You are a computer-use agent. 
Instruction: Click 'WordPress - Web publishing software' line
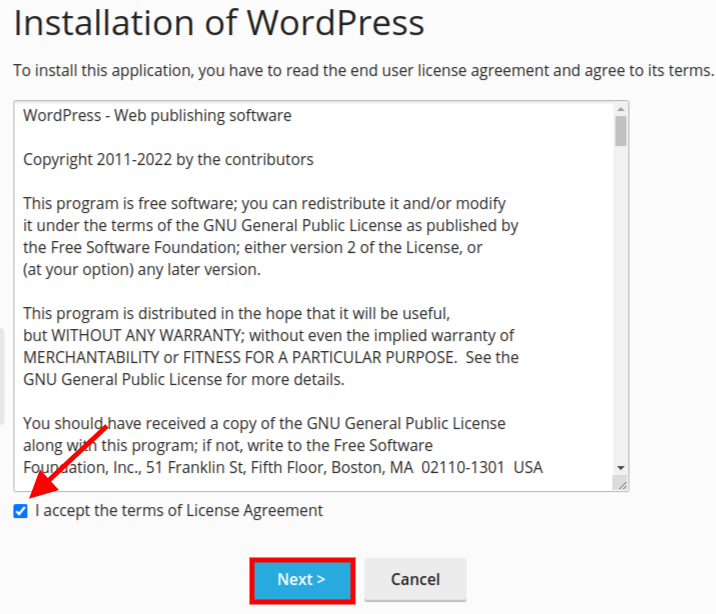158,115
